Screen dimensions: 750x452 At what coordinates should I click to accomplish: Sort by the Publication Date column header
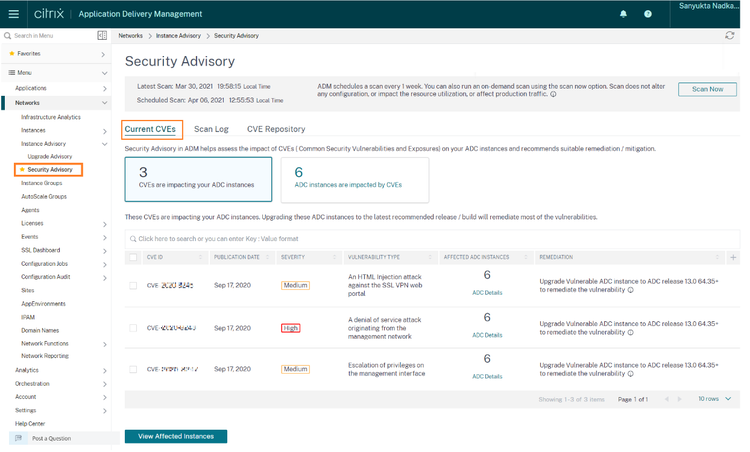coord(241,257)
